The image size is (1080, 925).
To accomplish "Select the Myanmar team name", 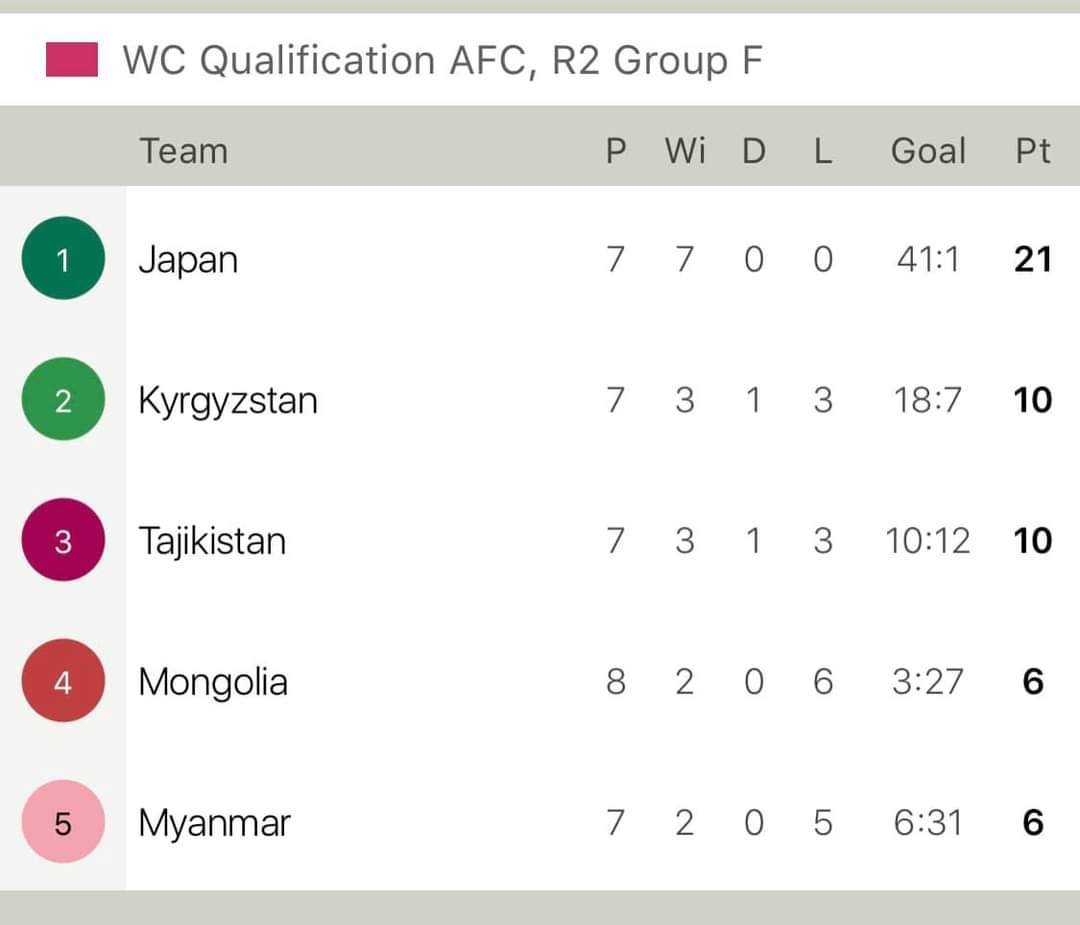I will (214, 824).
